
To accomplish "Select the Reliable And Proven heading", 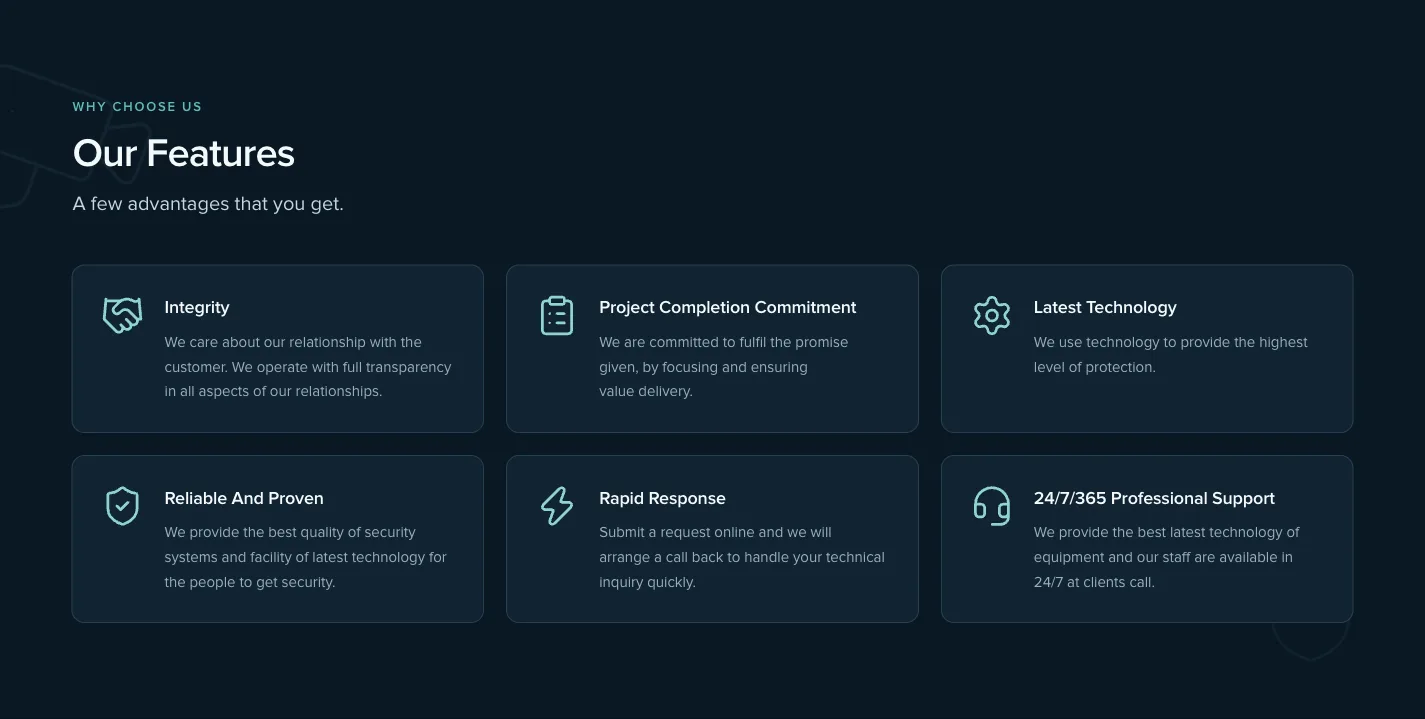I will pyautogui.click(x=244, y=498).
